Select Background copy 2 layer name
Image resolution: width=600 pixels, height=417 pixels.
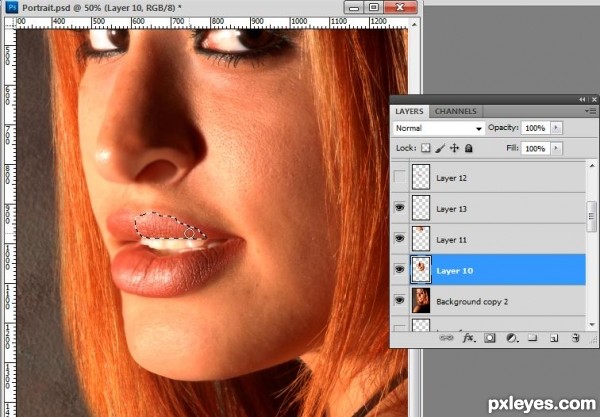pyautogui.click(x=472, y=302)
